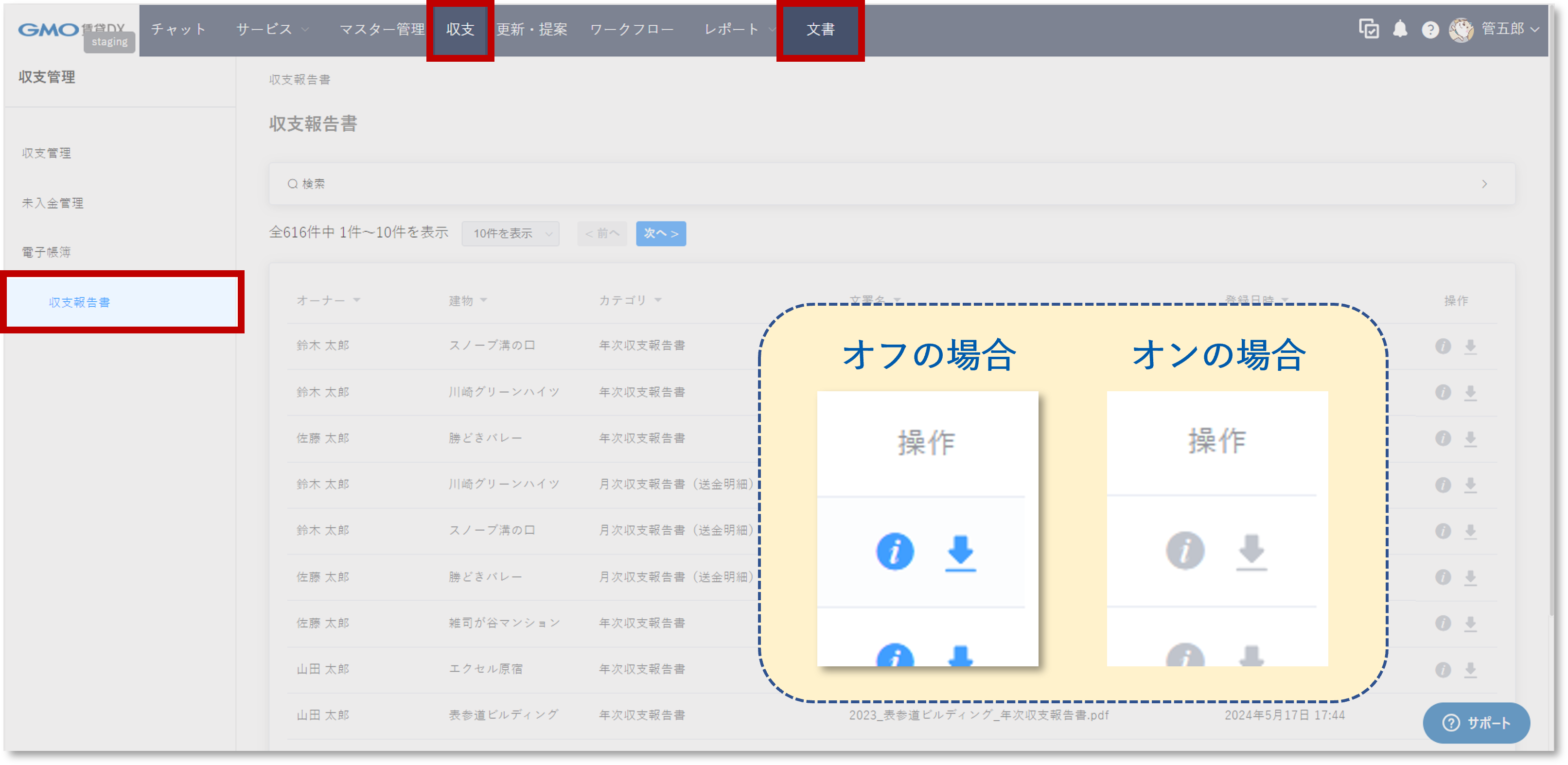Click the info icon for 雑司が谷マンション row
The height and width of the screenshot is (765, 1568).
(1443, 622)
